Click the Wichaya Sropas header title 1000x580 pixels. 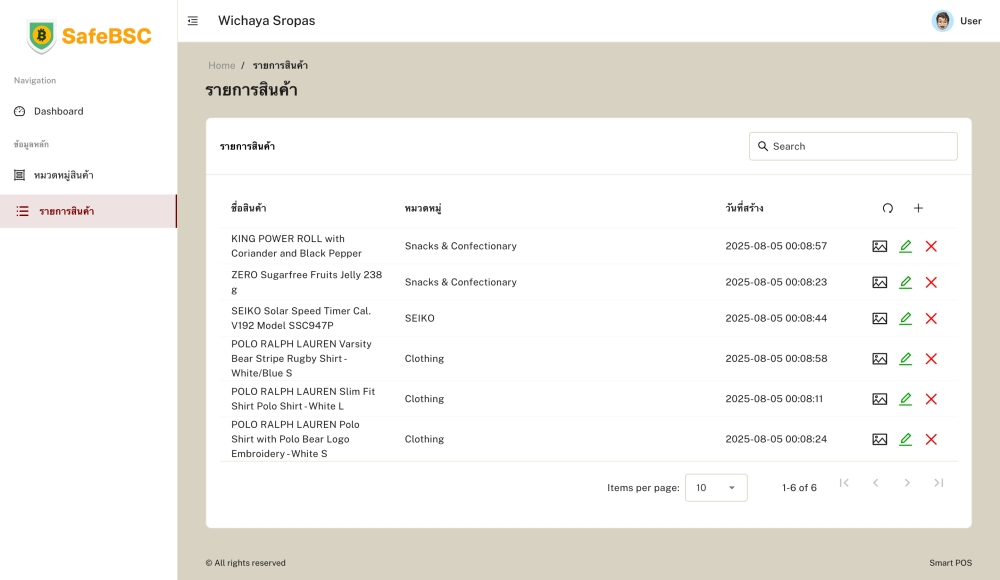(x=267, y=21)
